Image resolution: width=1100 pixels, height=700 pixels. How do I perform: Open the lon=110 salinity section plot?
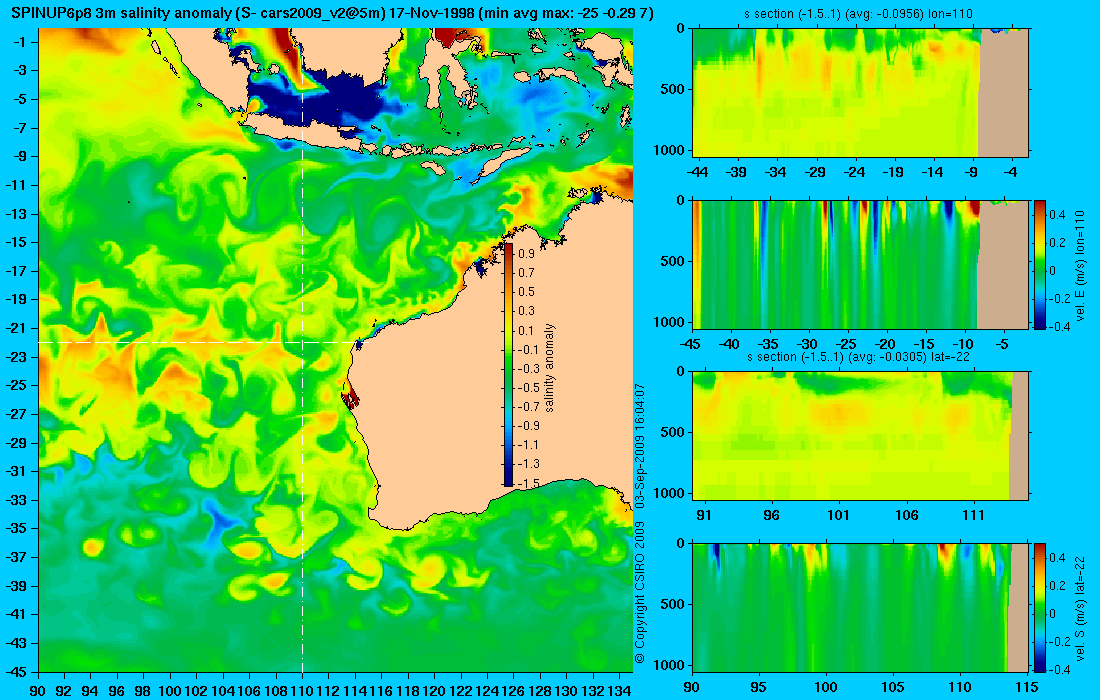pos(861,93)
